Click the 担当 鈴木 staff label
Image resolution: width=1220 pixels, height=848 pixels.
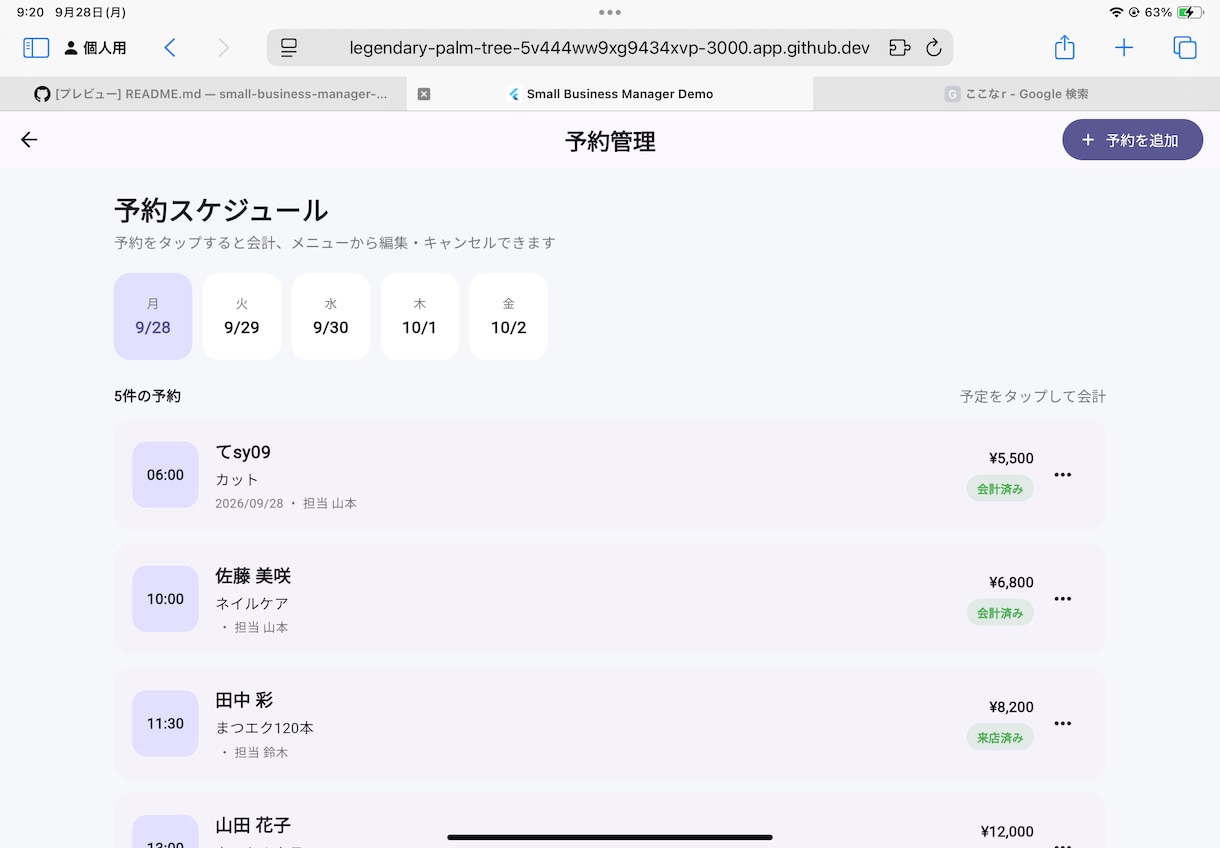[261, 752]
